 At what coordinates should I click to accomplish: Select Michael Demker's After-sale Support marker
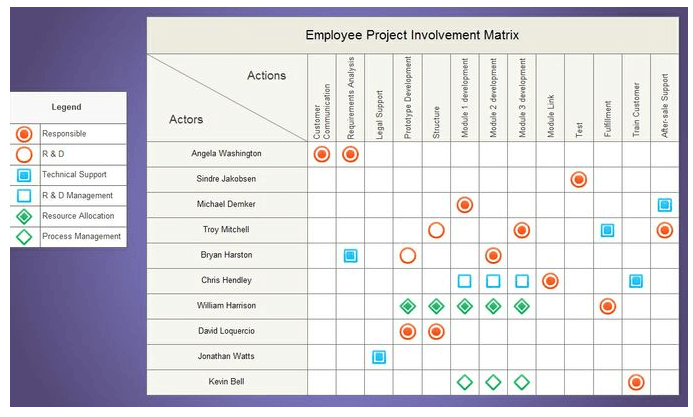pyautogui.click(x=665, y=205)
